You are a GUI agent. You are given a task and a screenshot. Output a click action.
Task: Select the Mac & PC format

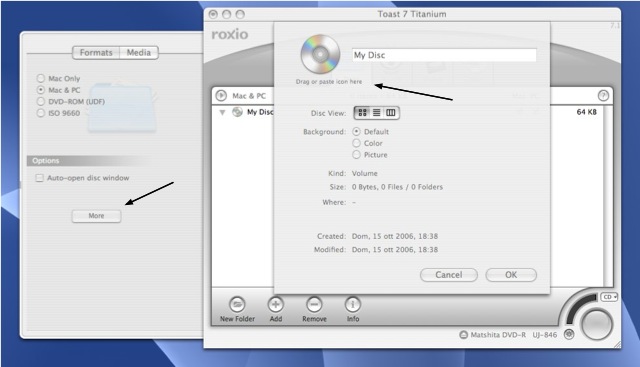click(x=40, y=89)
